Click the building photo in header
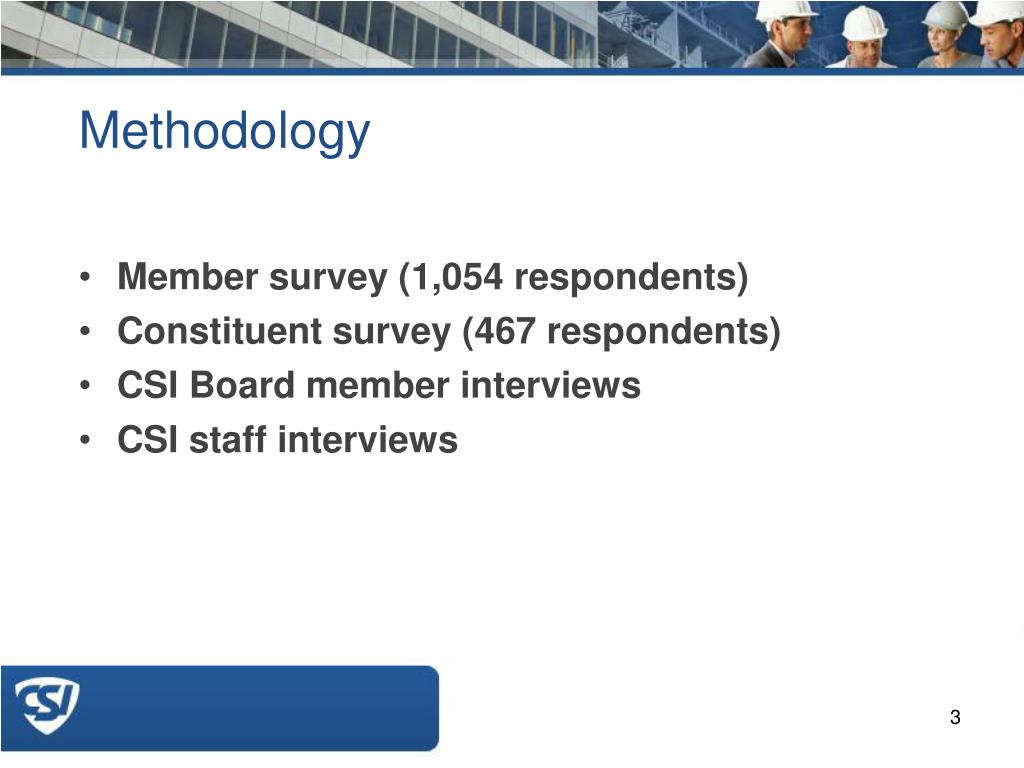Screen dimensions: 1024x768 pyautogui.click(x=298, y=34)
